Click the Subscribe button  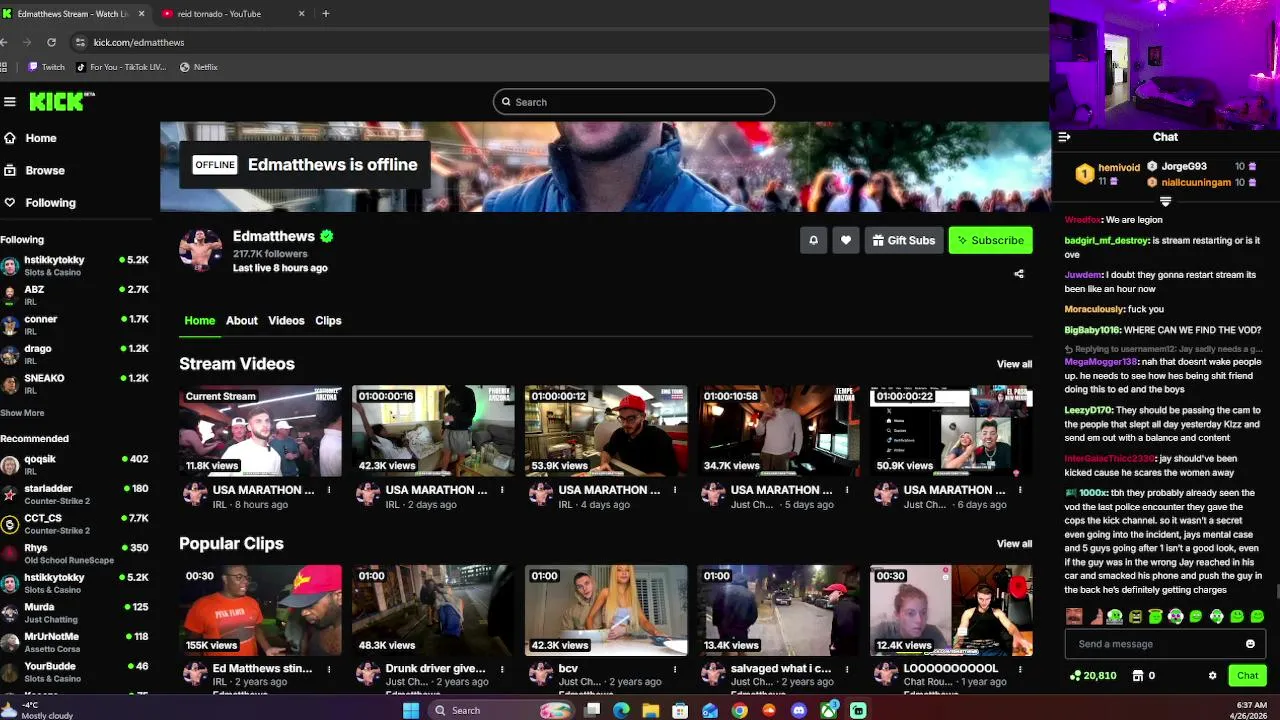990,240
